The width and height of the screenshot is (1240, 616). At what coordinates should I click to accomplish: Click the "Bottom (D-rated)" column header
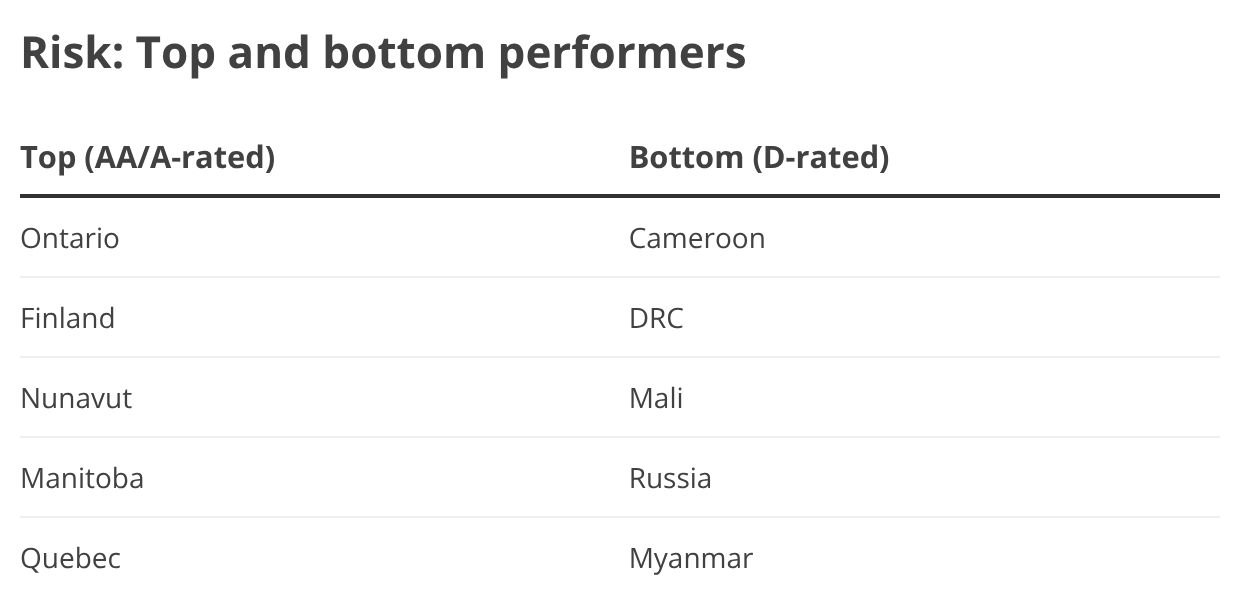pos(759,157)
